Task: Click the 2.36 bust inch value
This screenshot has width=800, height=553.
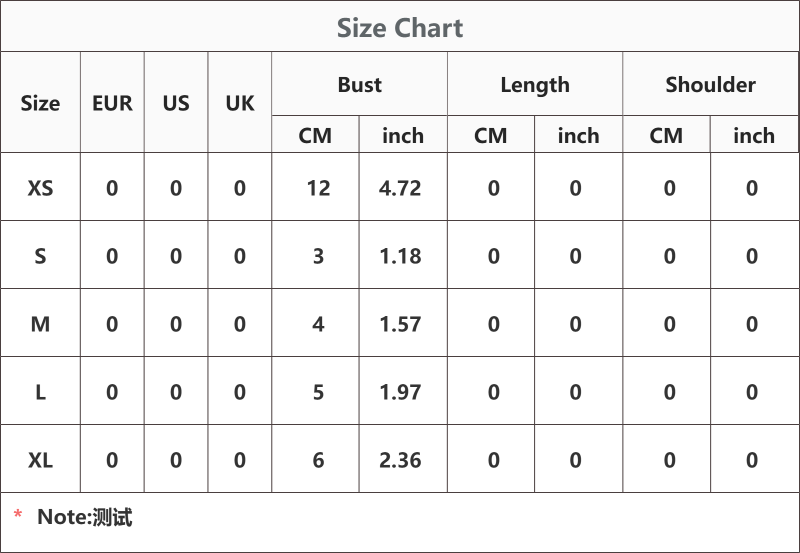Action: pos(400,460)
